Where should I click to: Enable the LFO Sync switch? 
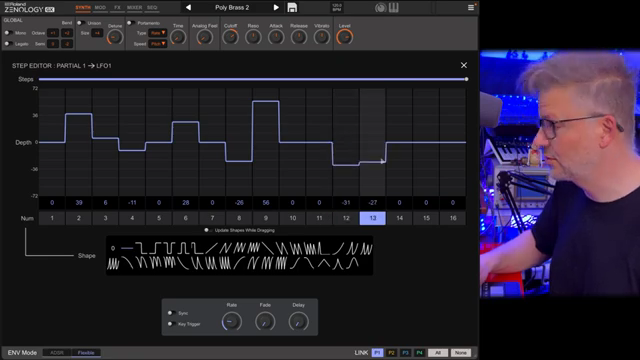[171, 313]
